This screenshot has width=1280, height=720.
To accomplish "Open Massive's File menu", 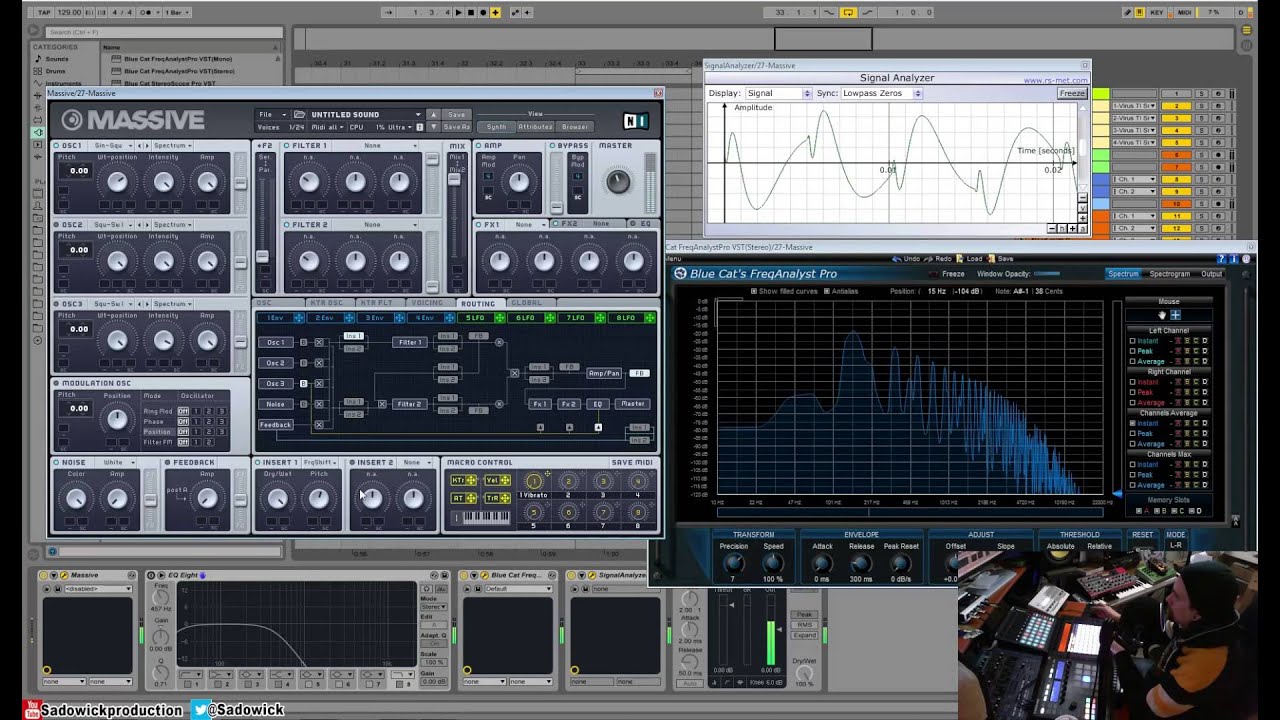I will (270, 114).
